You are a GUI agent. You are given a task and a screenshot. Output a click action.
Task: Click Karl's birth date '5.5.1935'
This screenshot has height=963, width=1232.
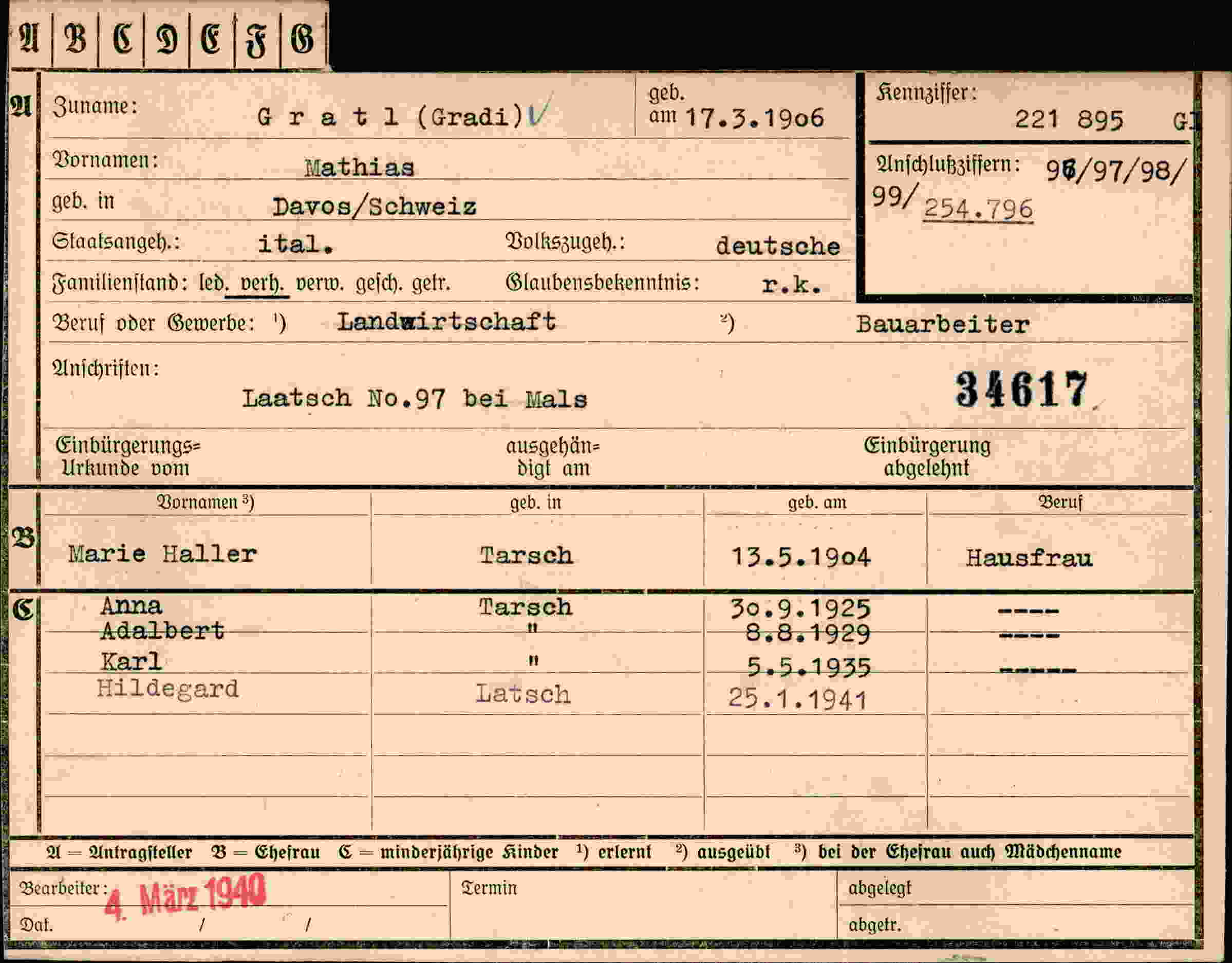pos(810,668)
